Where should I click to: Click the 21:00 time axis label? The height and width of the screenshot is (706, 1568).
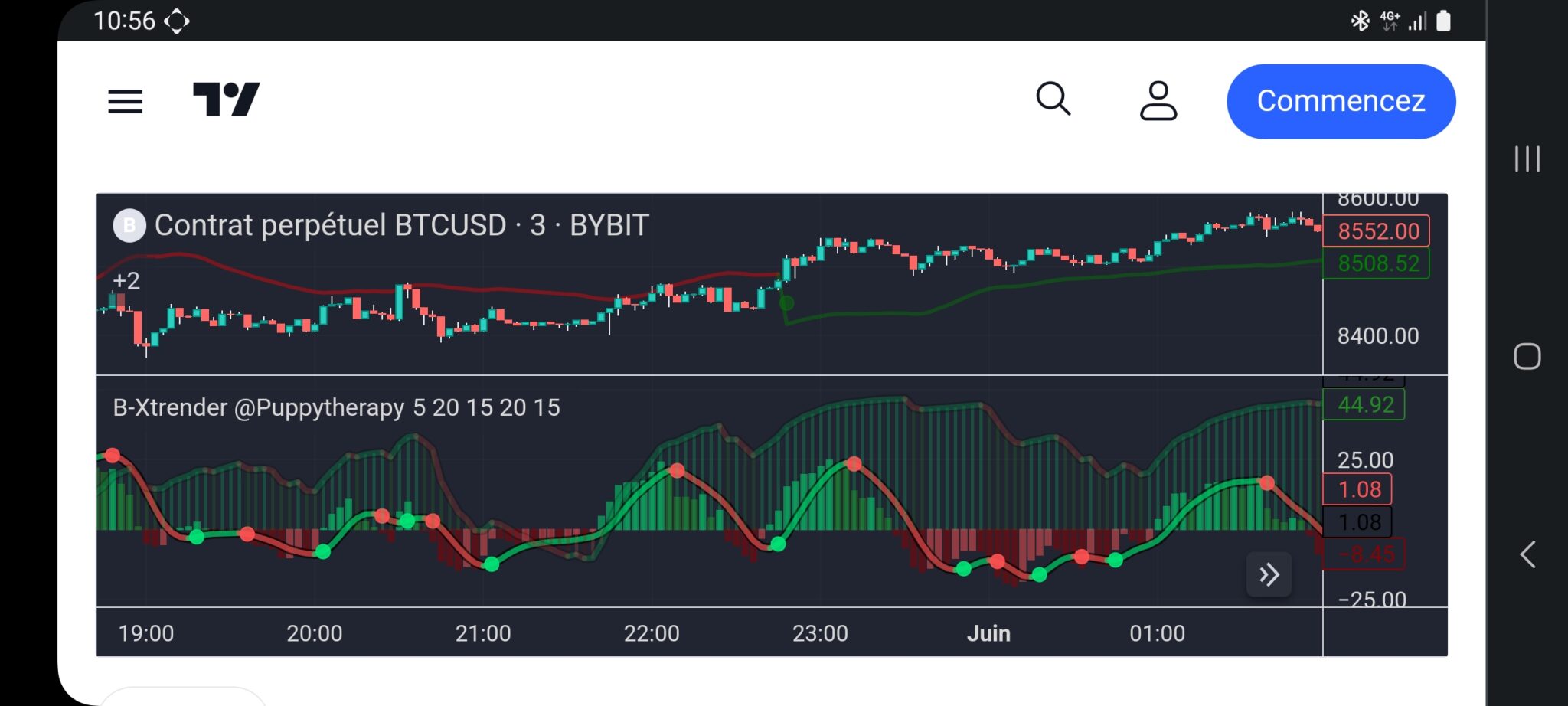tap(483, 633)
